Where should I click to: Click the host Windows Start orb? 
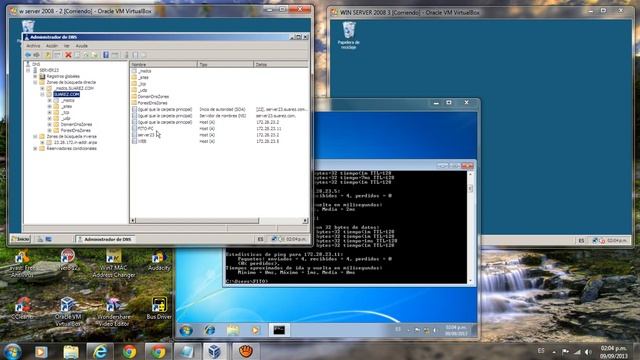(12, 351)
